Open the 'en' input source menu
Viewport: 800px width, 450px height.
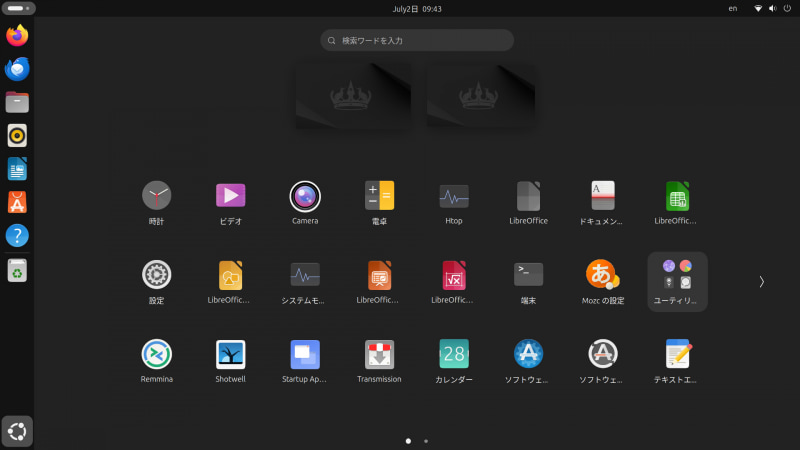(x=733, y=9)
